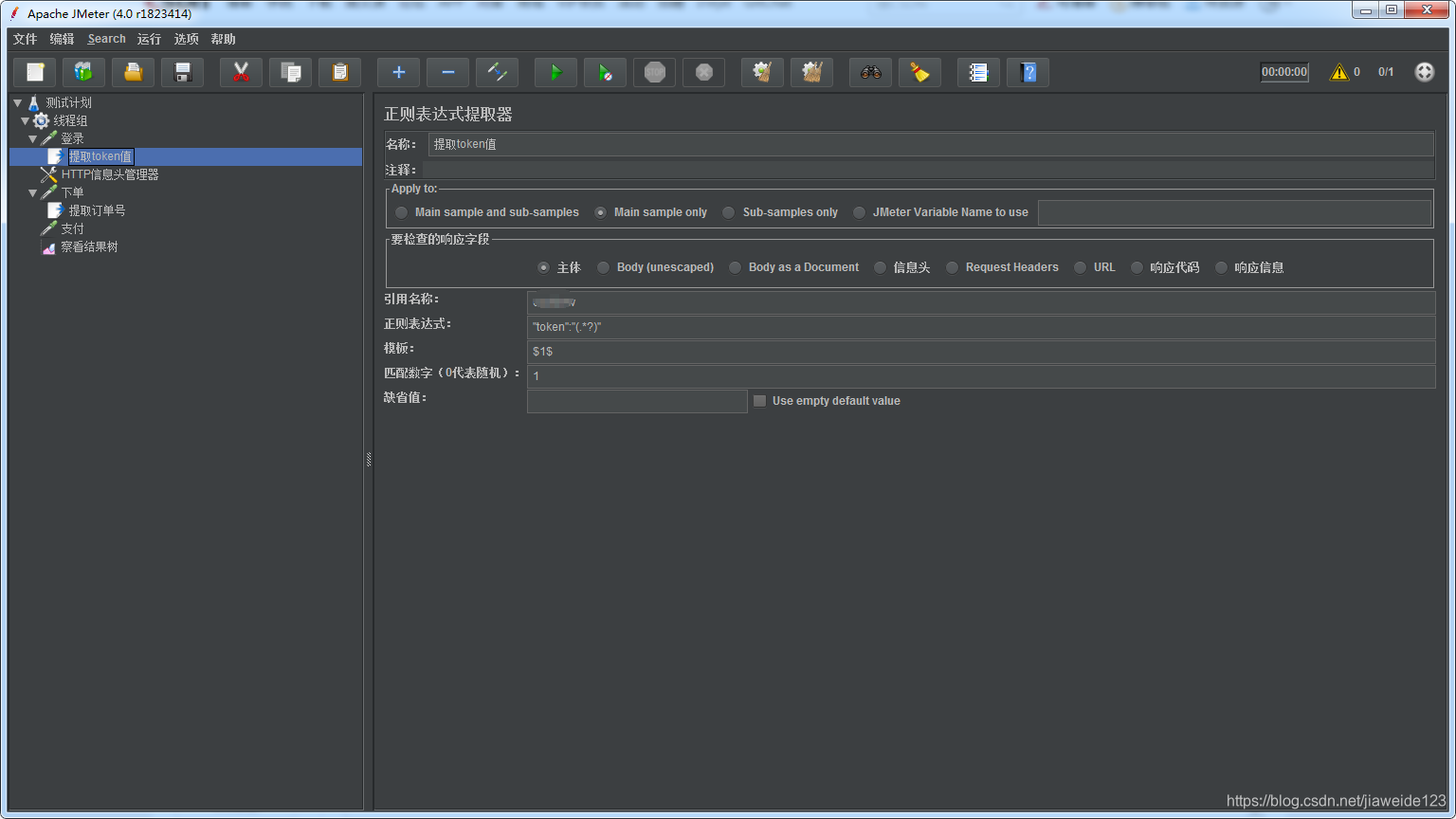Screen dimensions: 1456x819
Task: Click the Cut scissors icon
Action: [x=242, y=72]
